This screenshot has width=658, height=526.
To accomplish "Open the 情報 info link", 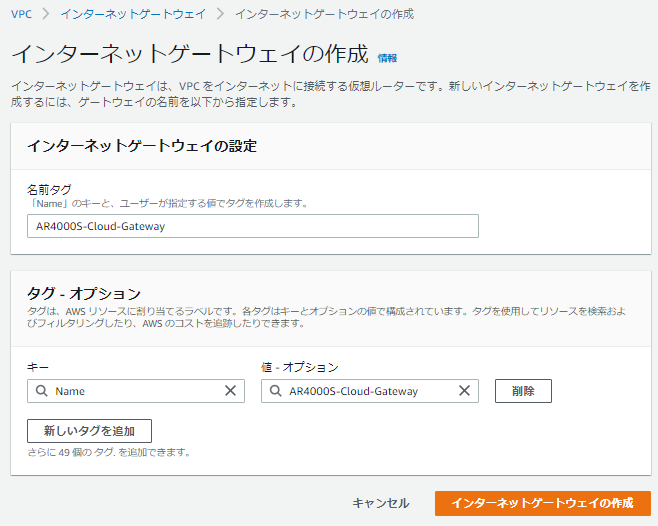I will point(387,58).
